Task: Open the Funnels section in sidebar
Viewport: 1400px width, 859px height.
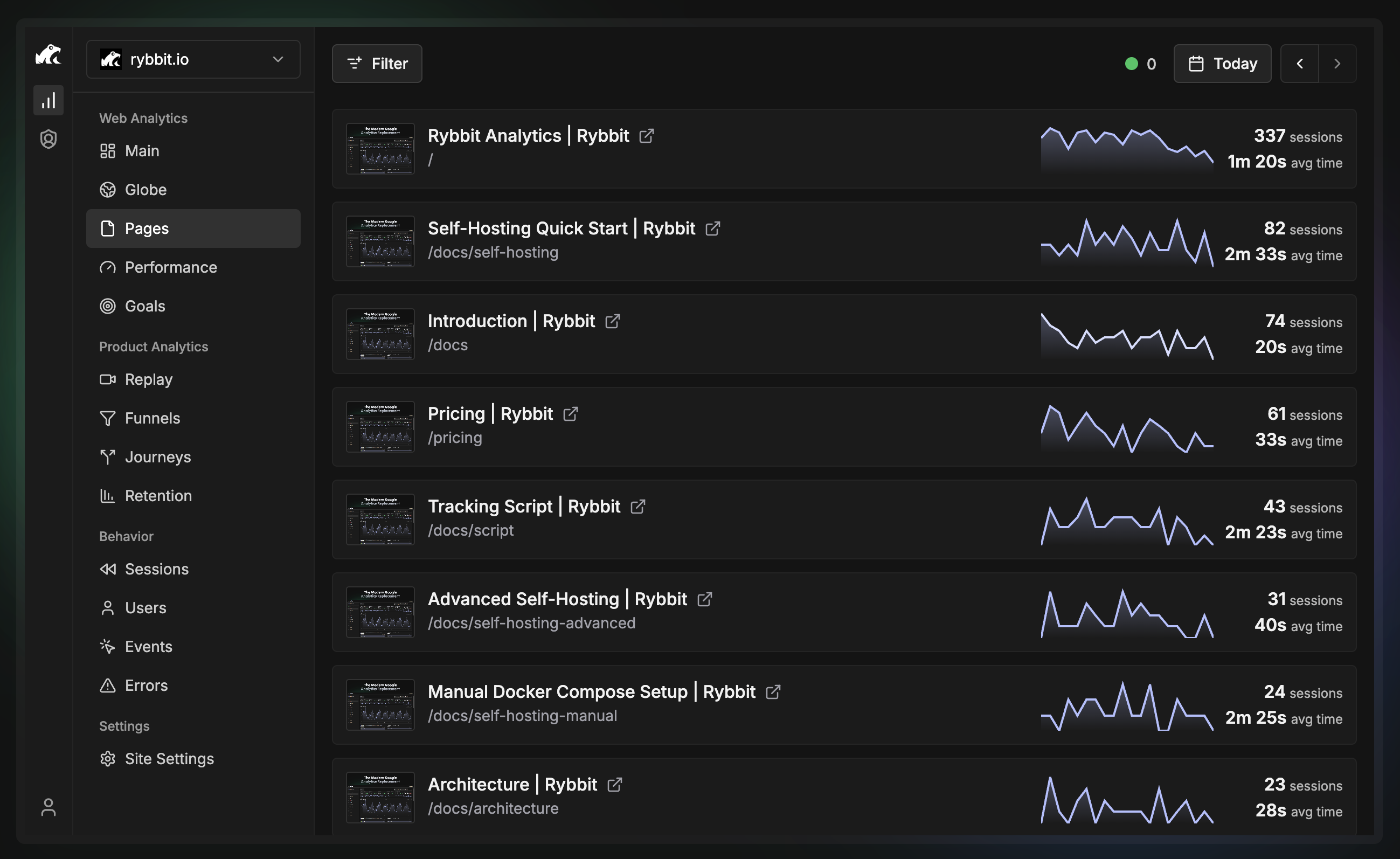Action: 152,418
